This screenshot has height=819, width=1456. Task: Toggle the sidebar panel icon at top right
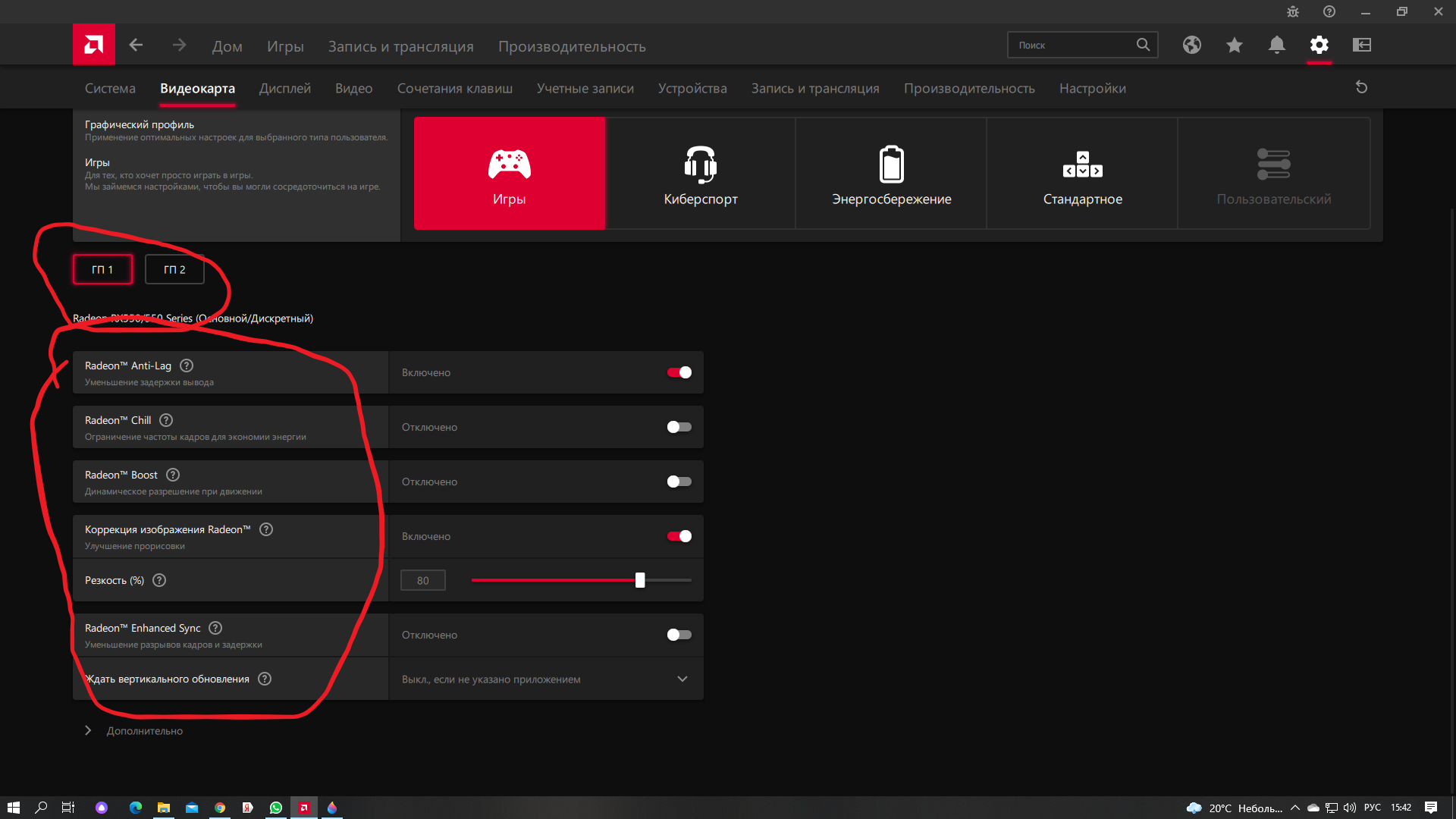click(1362, 45)
